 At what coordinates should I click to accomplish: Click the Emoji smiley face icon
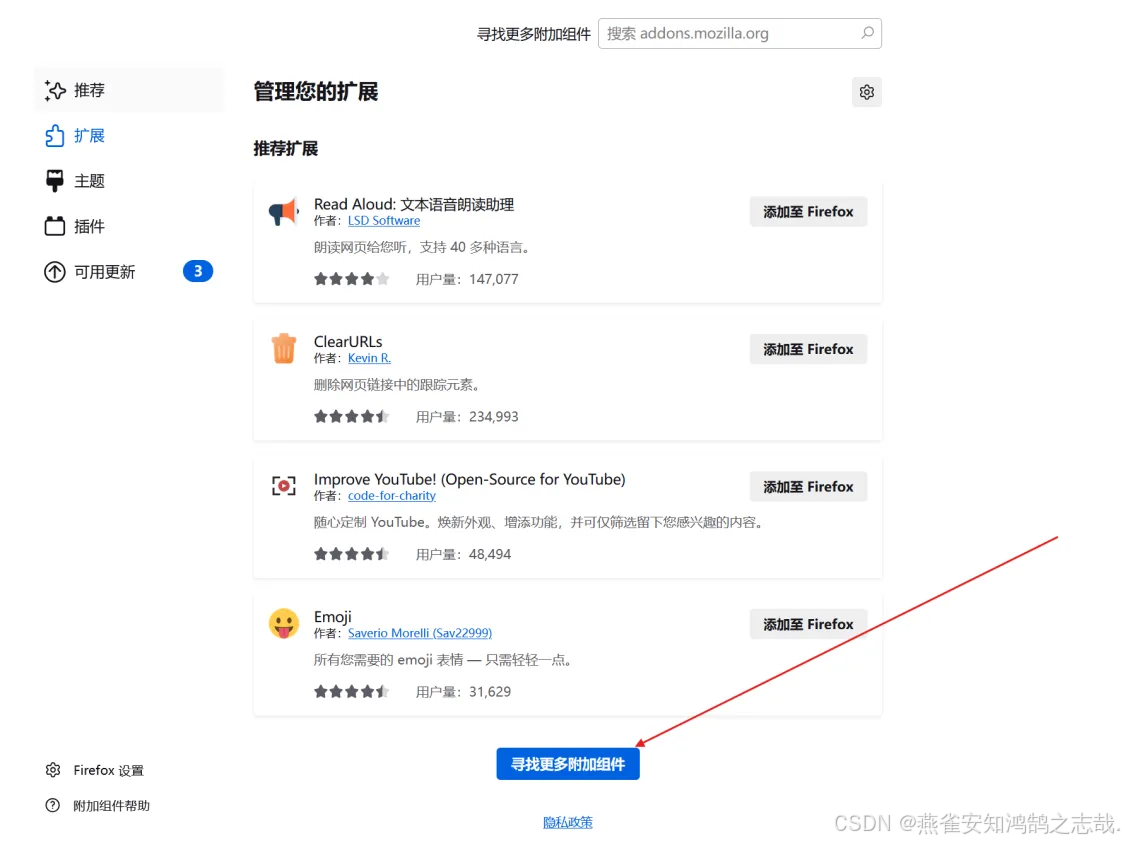coord(283,623)
